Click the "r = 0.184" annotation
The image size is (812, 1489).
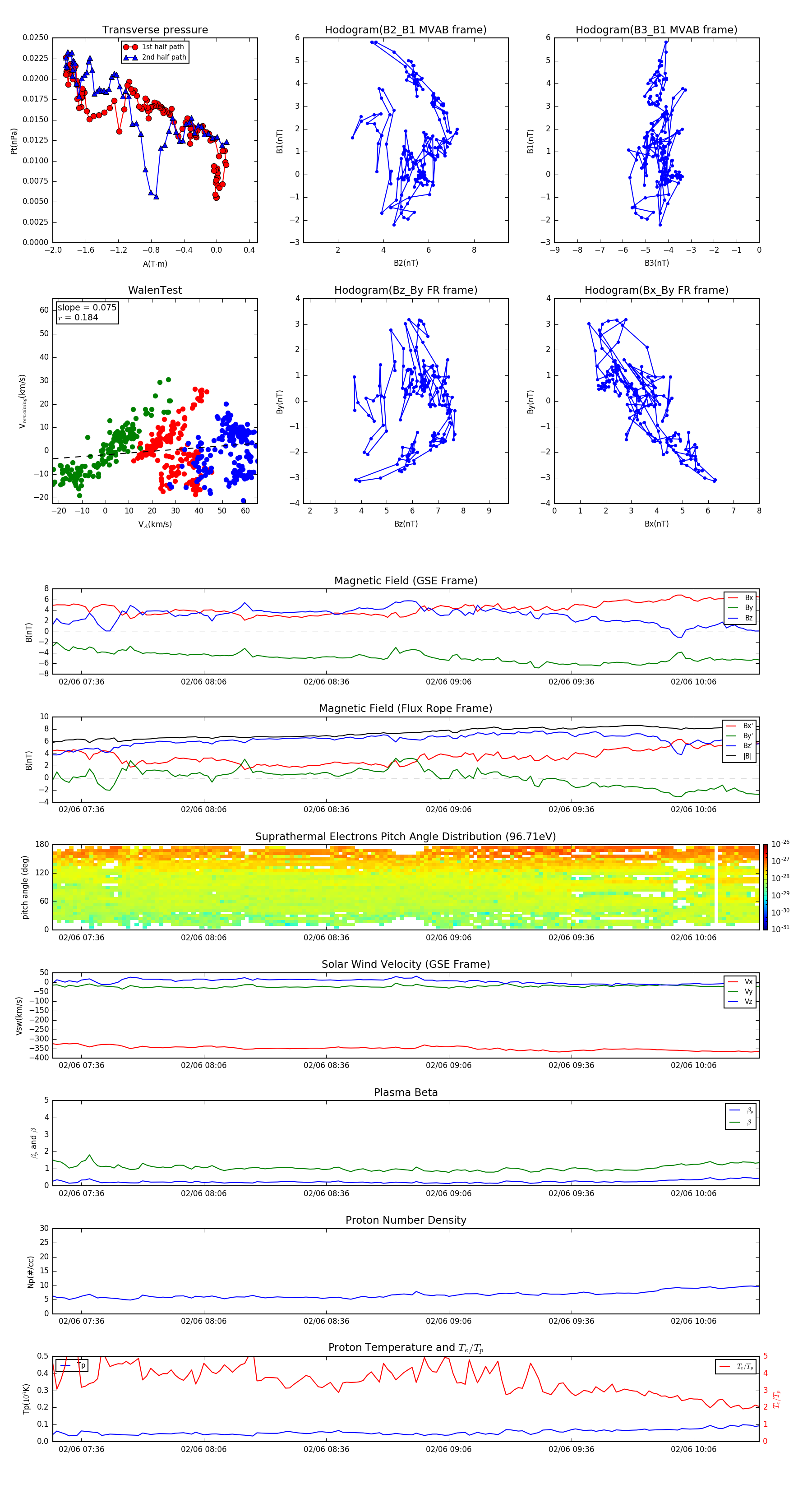78,317
